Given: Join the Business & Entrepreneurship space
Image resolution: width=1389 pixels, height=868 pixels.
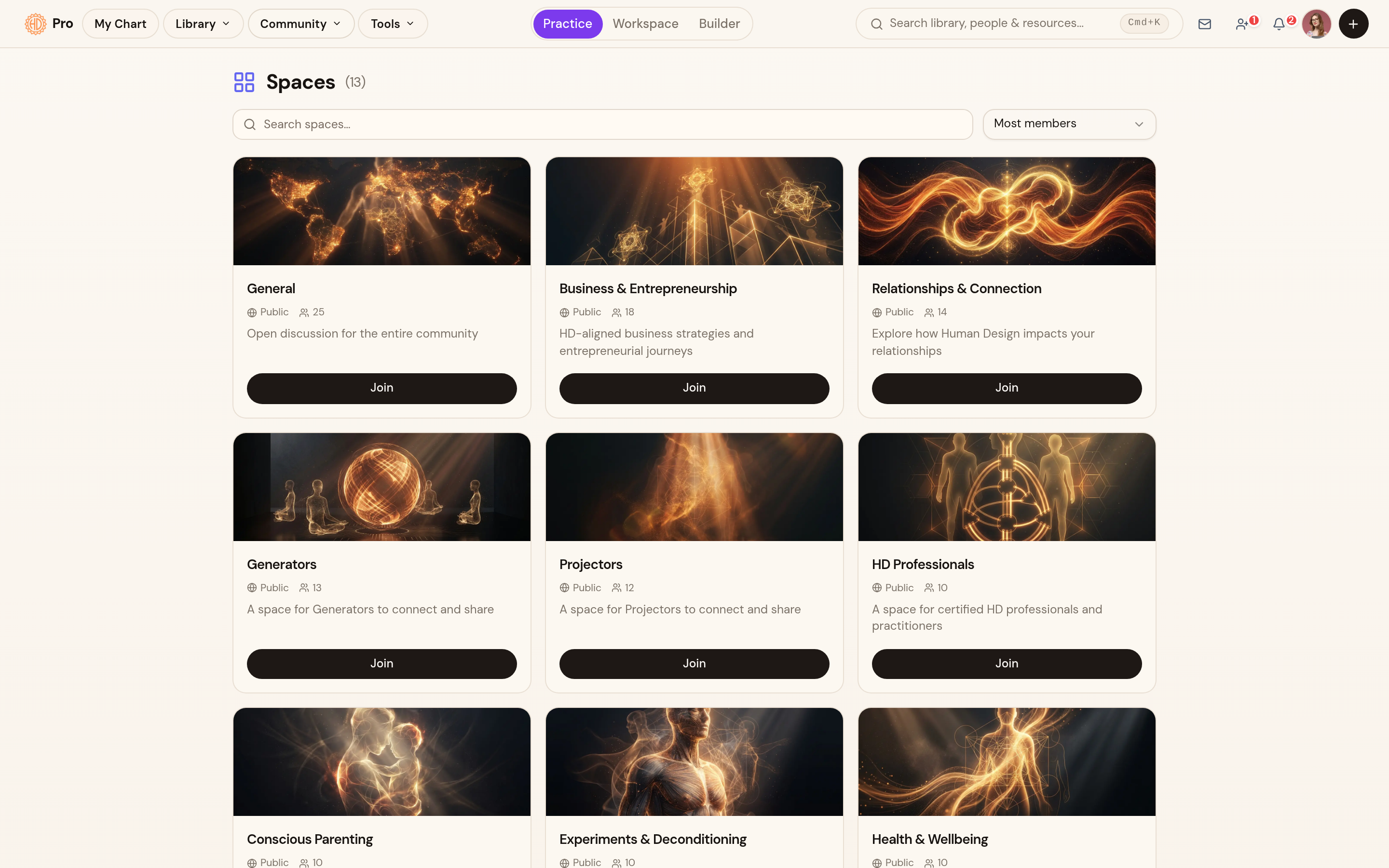Looking at the screenshot, I should click(x=694, y=388).
